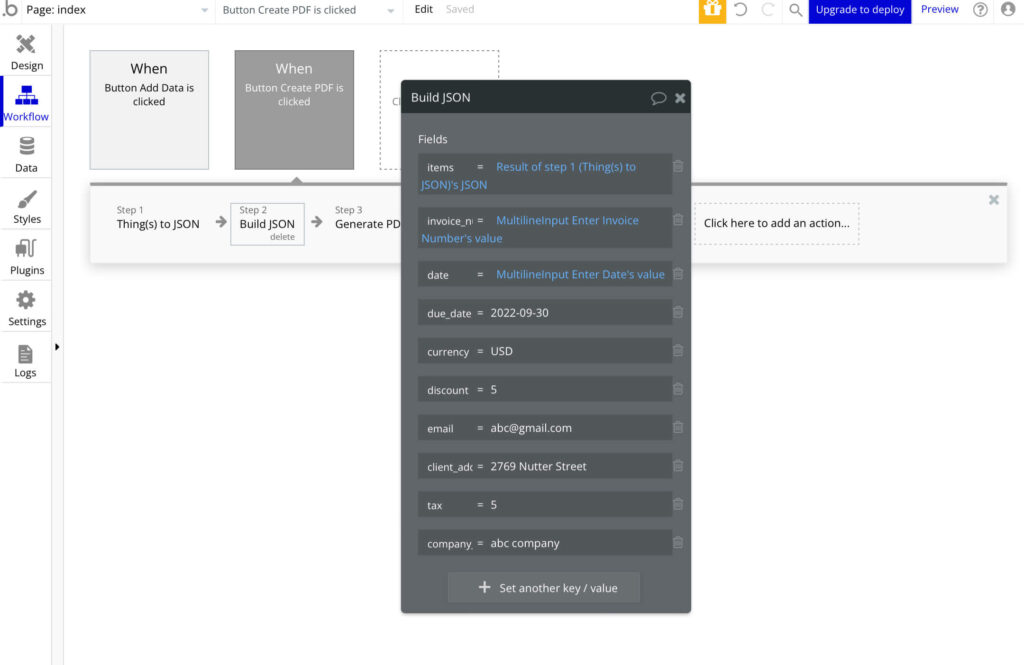This screenshot has width=1024, height=665.
Task: Click the gift box icon
Action: point(712,10)
